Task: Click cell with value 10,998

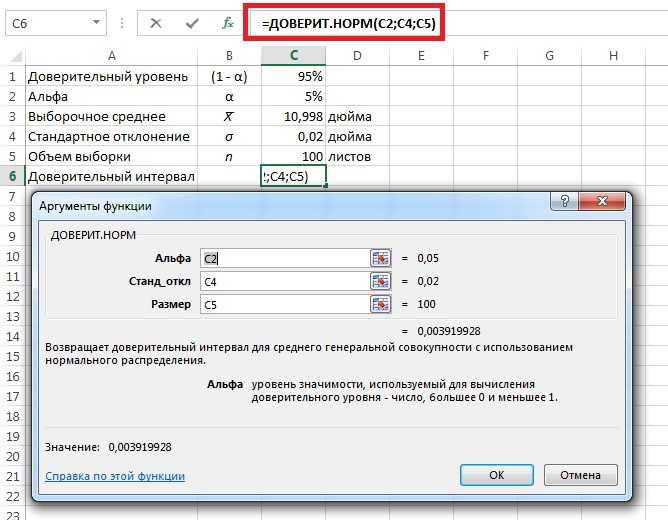Action: [x=294, y=116]
